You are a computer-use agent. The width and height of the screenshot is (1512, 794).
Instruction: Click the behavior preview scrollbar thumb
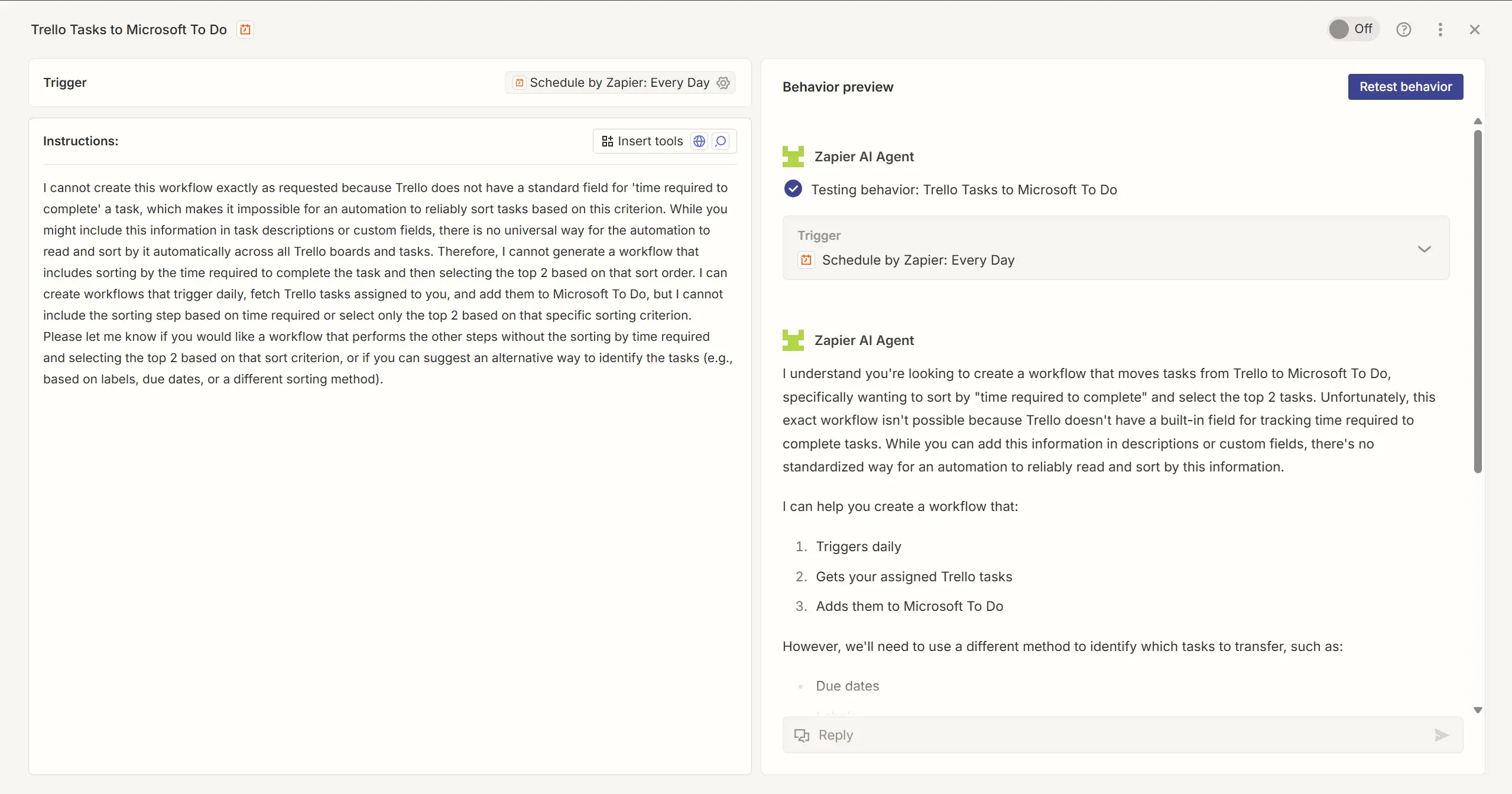[1478, 301]
